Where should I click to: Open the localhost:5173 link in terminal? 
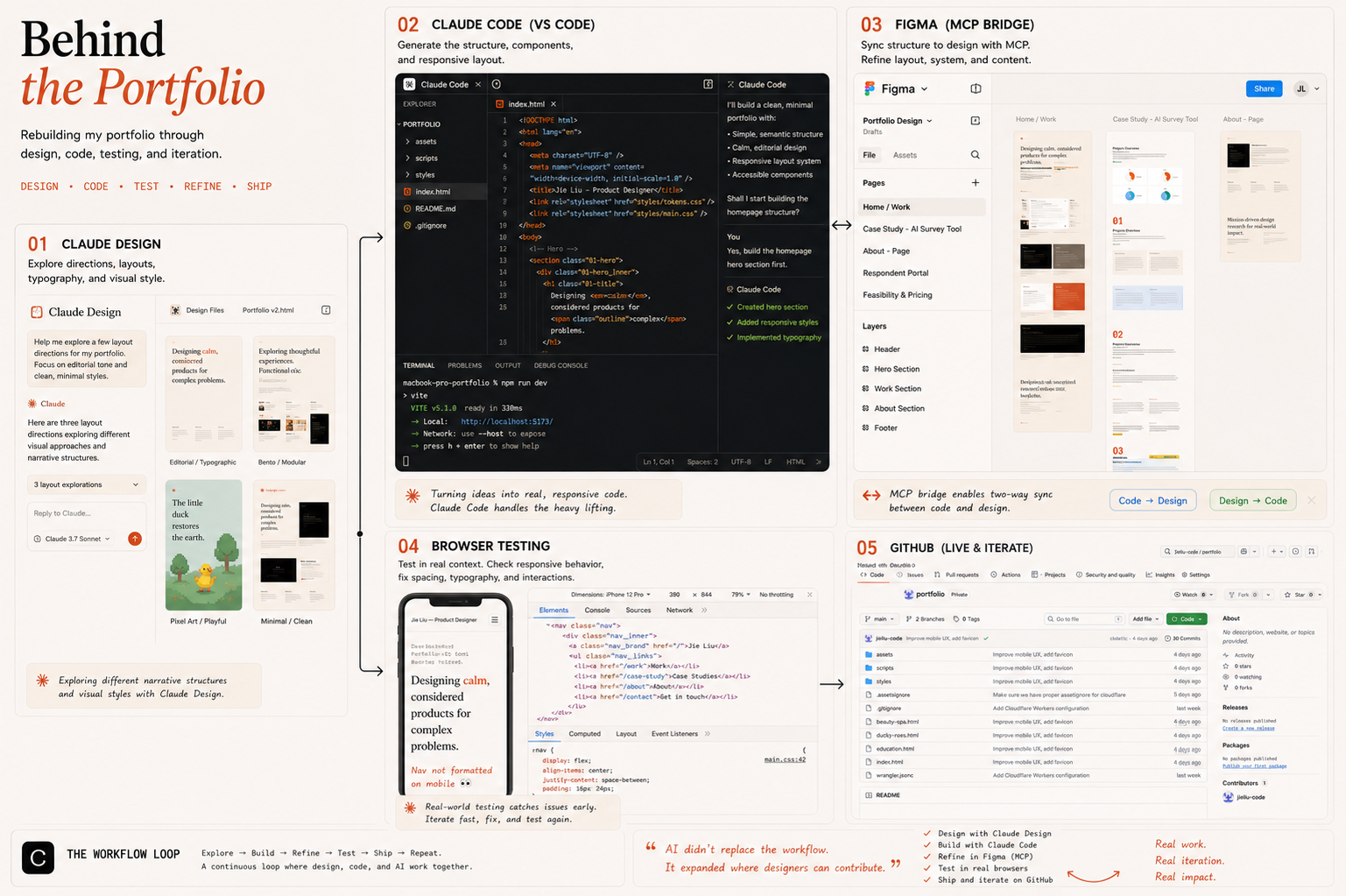(506, 421)
